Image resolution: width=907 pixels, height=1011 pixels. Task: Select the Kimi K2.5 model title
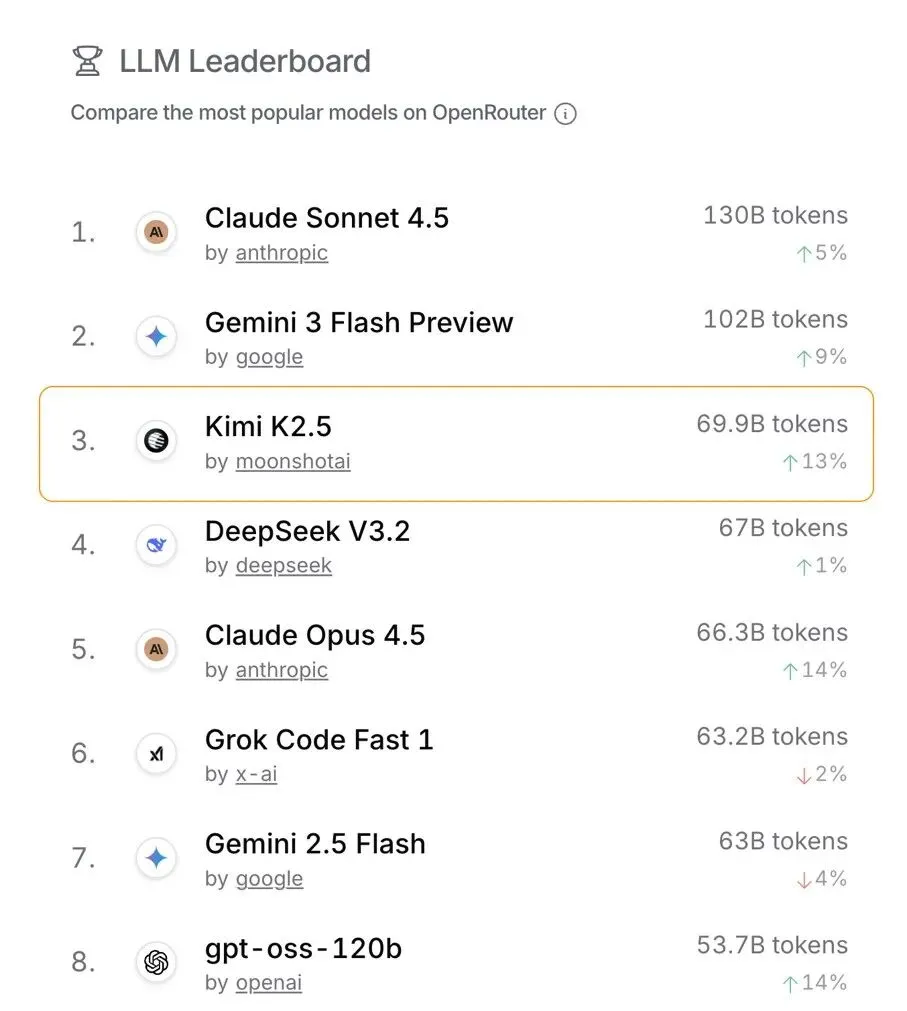tap(267, 426)
